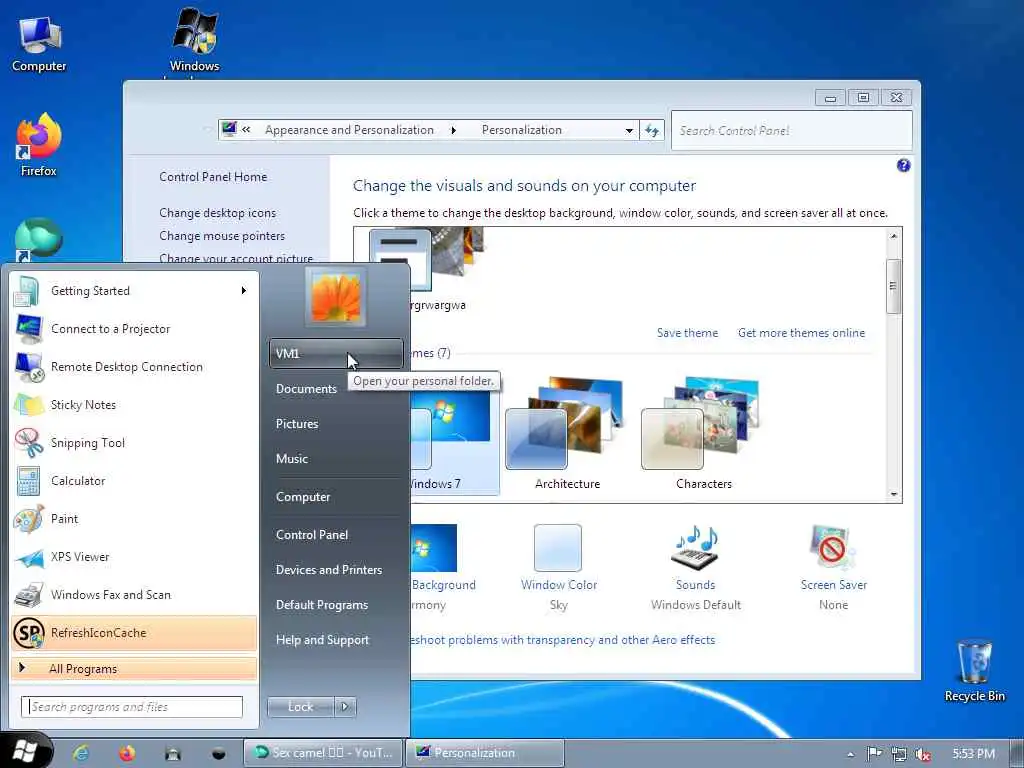
Task: Click the themes list scroll up arrow
Action: click(893, 235)
